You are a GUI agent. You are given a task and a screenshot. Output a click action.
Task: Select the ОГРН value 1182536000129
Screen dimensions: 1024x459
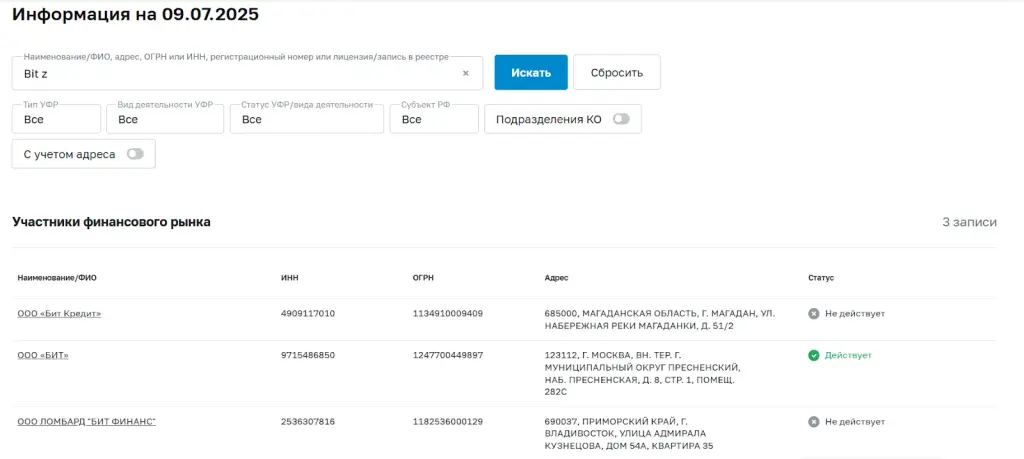448,422
